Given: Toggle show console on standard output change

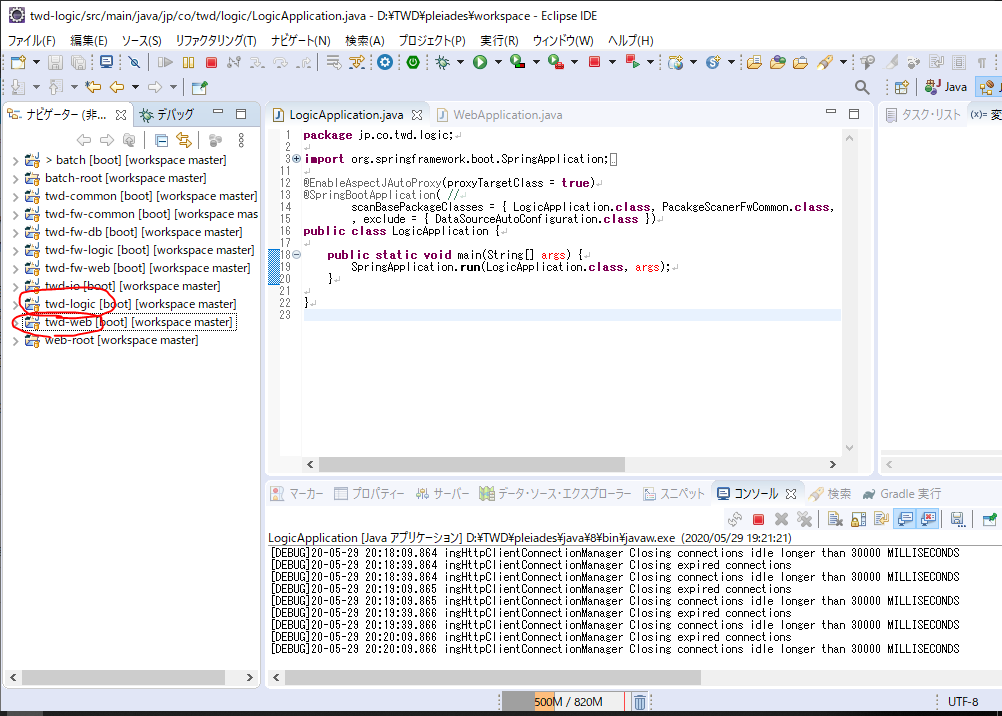Looking at the screenshot, I should [905, 519].
